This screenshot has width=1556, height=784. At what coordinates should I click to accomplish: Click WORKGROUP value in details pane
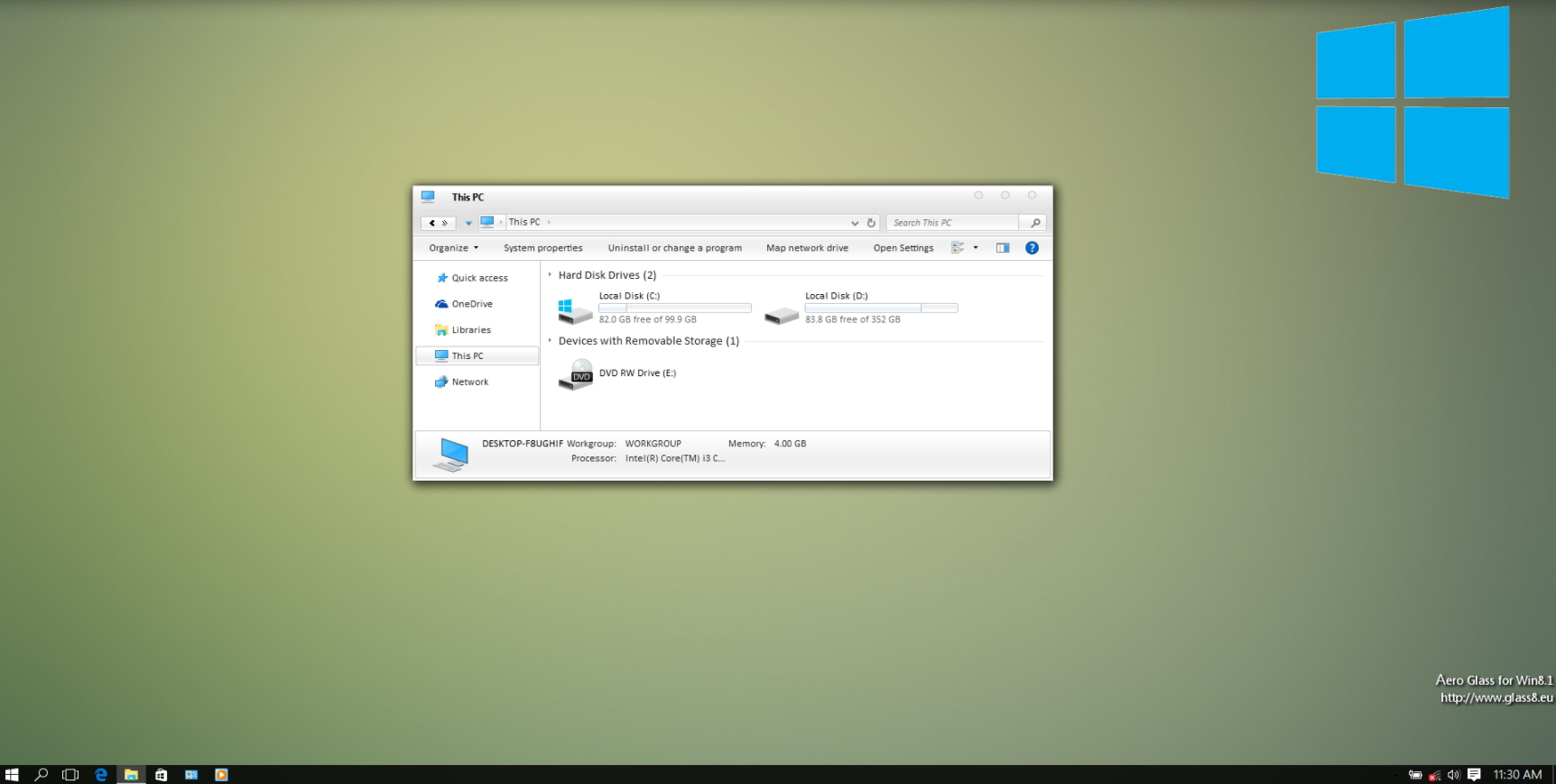click(x=653, y=444)
